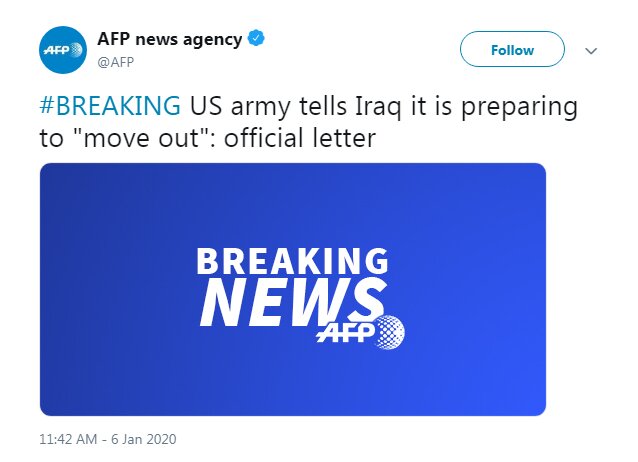The image size is (638, 462).
Task: Follow the AFP news agency account
Action: 512,49
